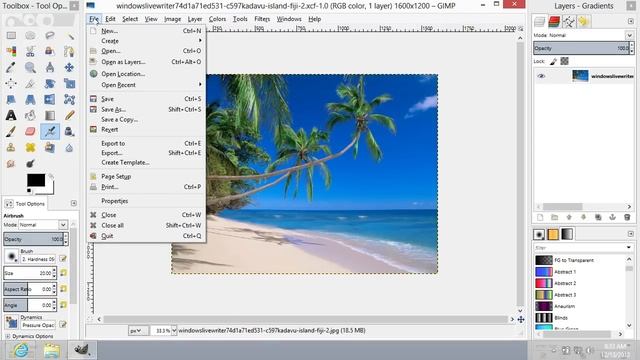Select the Bucket Fill tool
Image resolution: width=640 pixels, height=360 pixels.
[30, 116]
